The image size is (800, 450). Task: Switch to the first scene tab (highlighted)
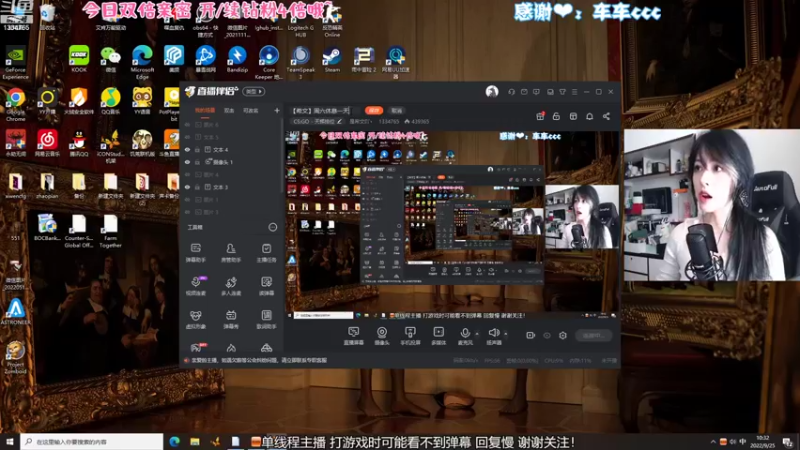(205, 110)
